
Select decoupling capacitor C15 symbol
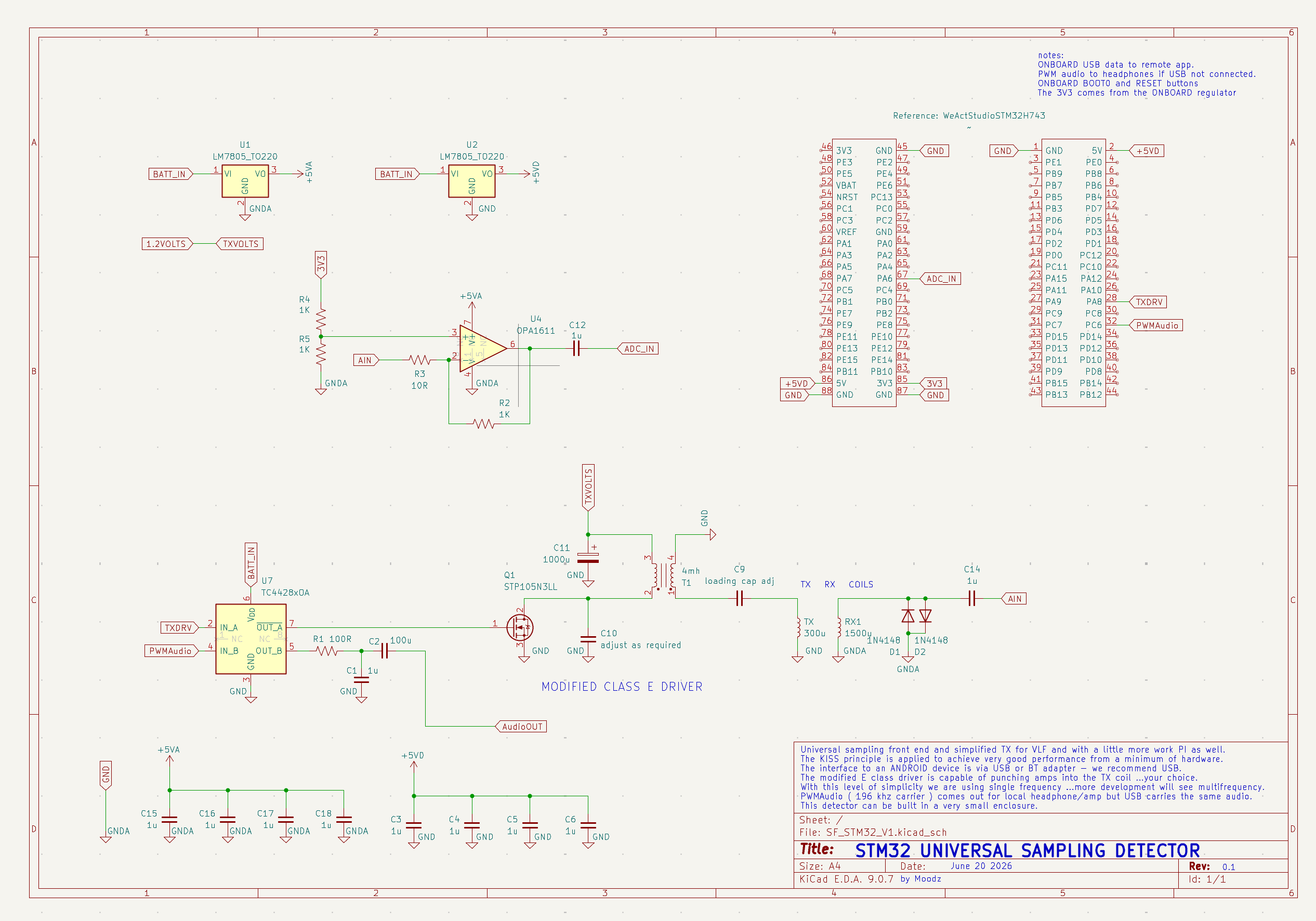click(169, 819)
